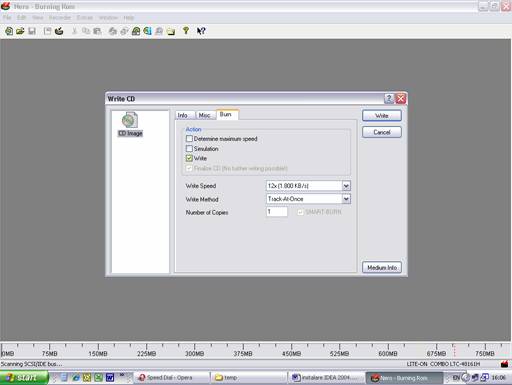Screen dimensions: 512x385
Task: Toggle the Finalize CD checkbox
Action: (189, 168)
